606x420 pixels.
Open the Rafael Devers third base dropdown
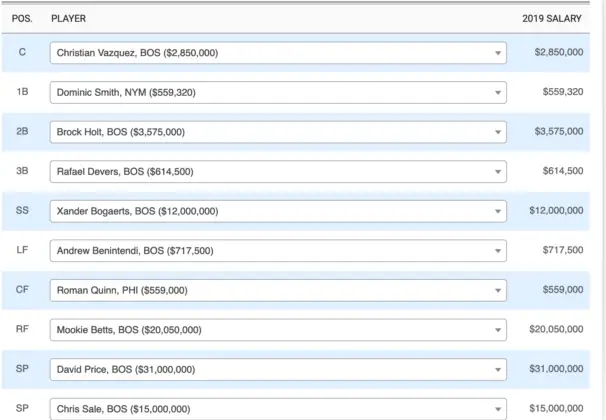pos(278,172)
